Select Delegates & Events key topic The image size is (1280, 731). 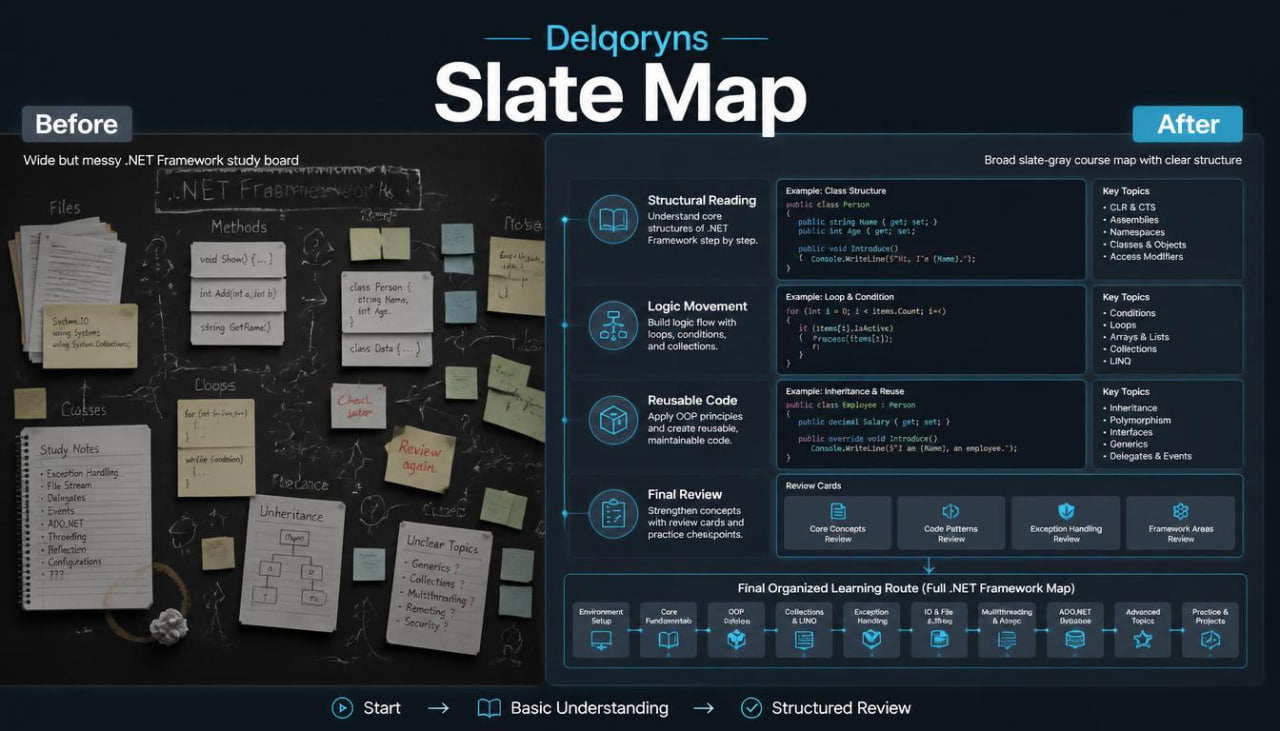(1150, 456)
